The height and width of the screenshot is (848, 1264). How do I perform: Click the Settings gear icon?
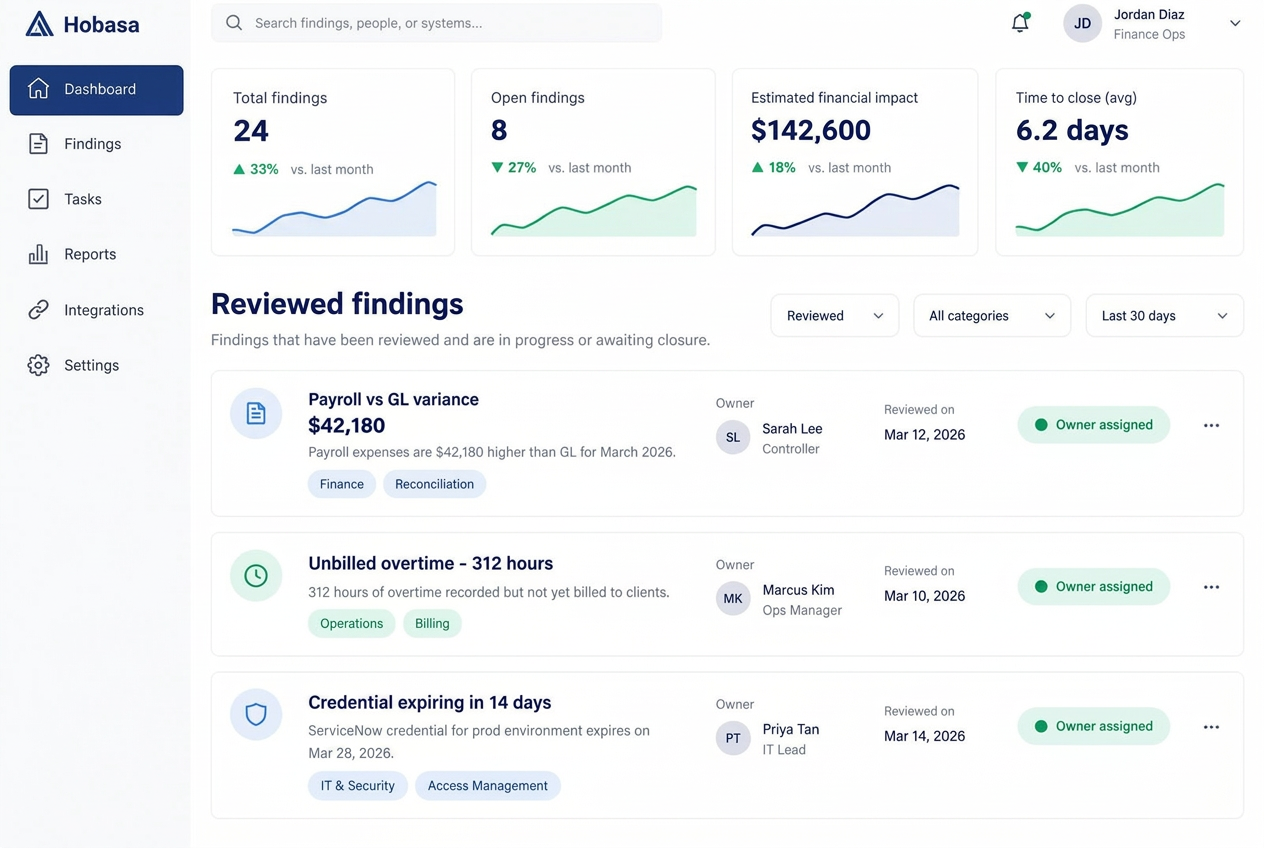point(38,365)
